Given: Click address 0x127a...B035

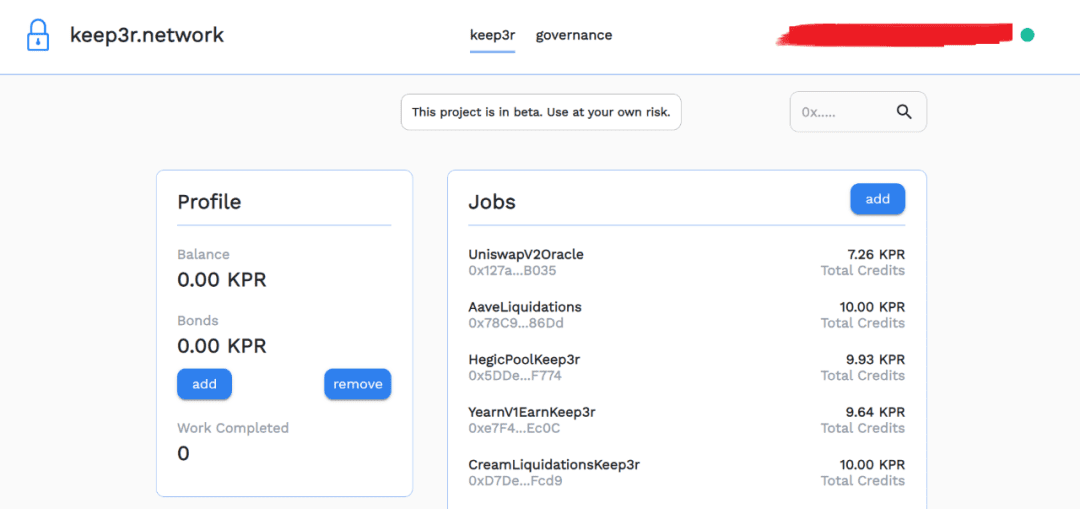Looking at the screenshot, I should click(x=512, y=271).
